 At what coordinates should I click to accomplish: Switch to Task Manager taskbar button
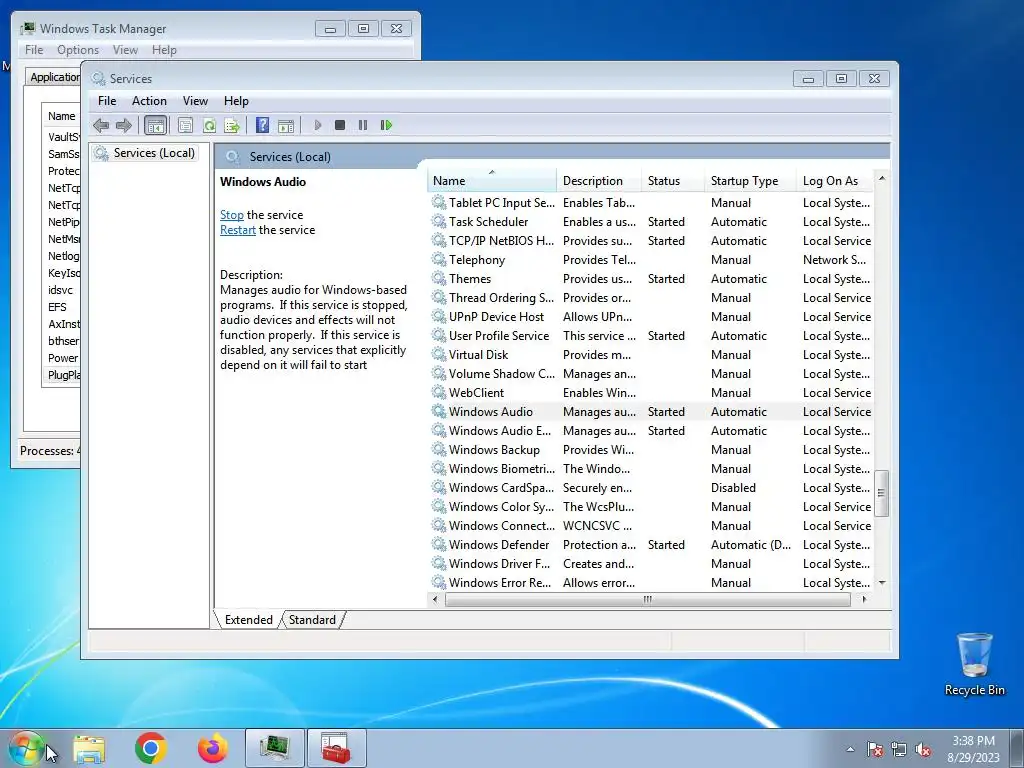(x=274, y=748)
